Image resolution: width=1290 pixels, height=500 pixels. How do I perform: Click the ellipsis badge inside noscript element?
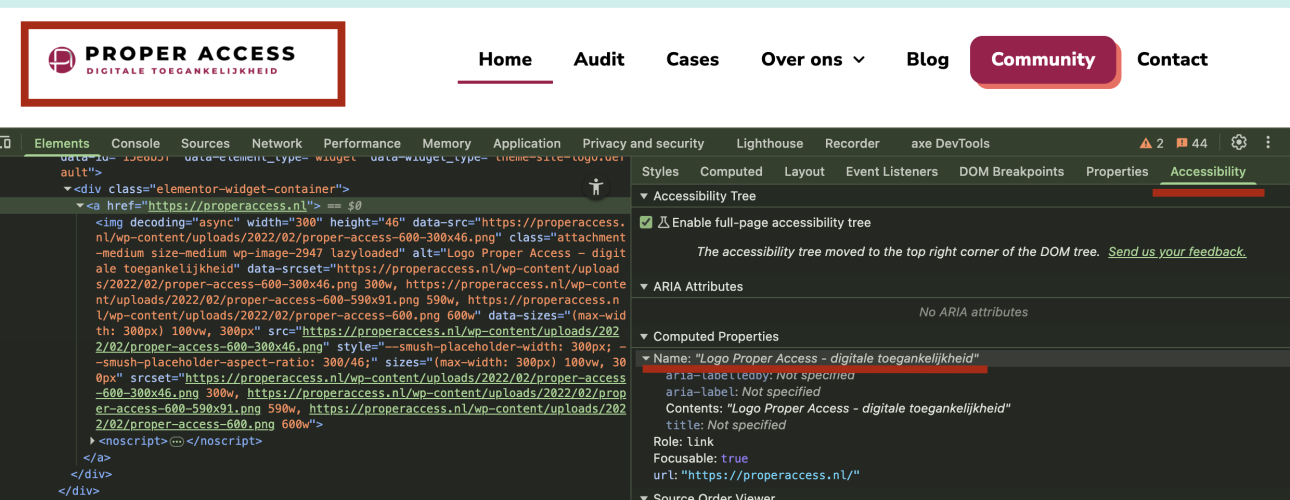[x=177, y=440]
